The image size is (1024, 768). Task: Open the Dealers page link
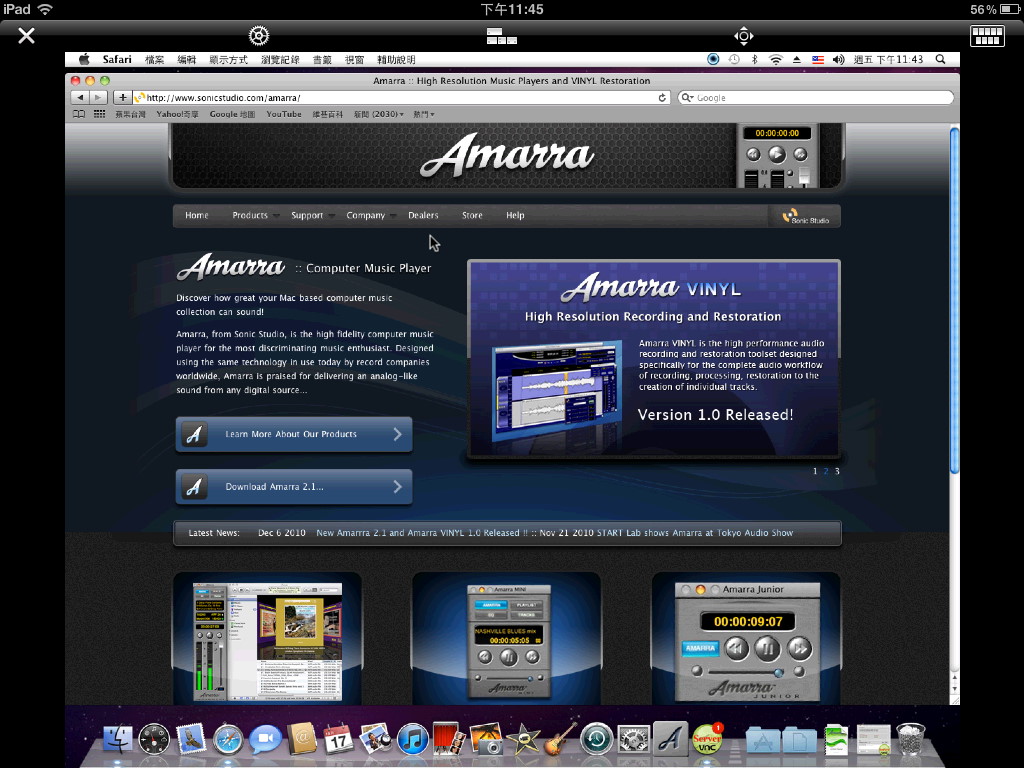click(x=423, y=216)
